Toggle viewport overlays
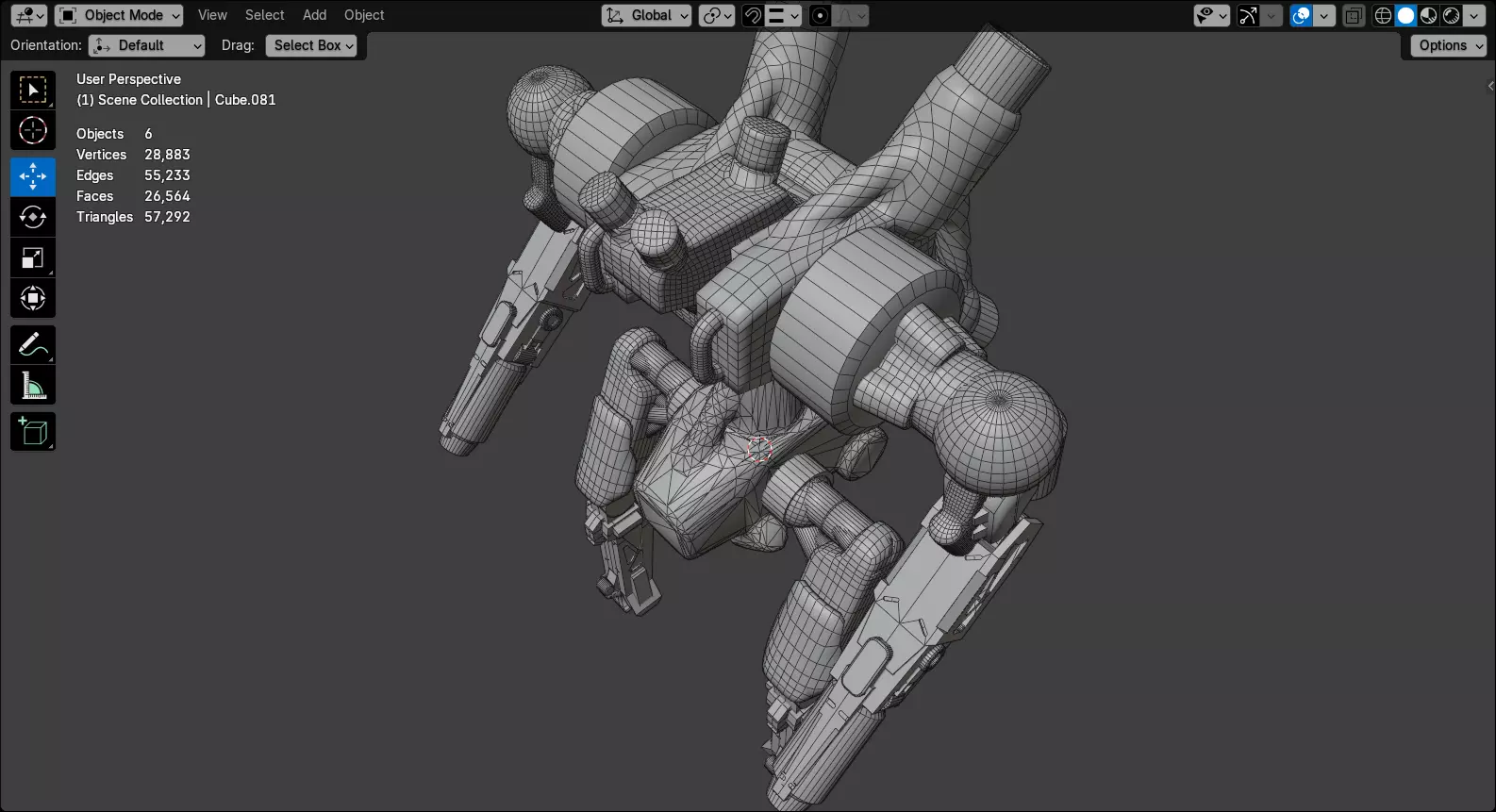The height and width of the screenshot is (812, 1496). click(x=1301, y=15)
